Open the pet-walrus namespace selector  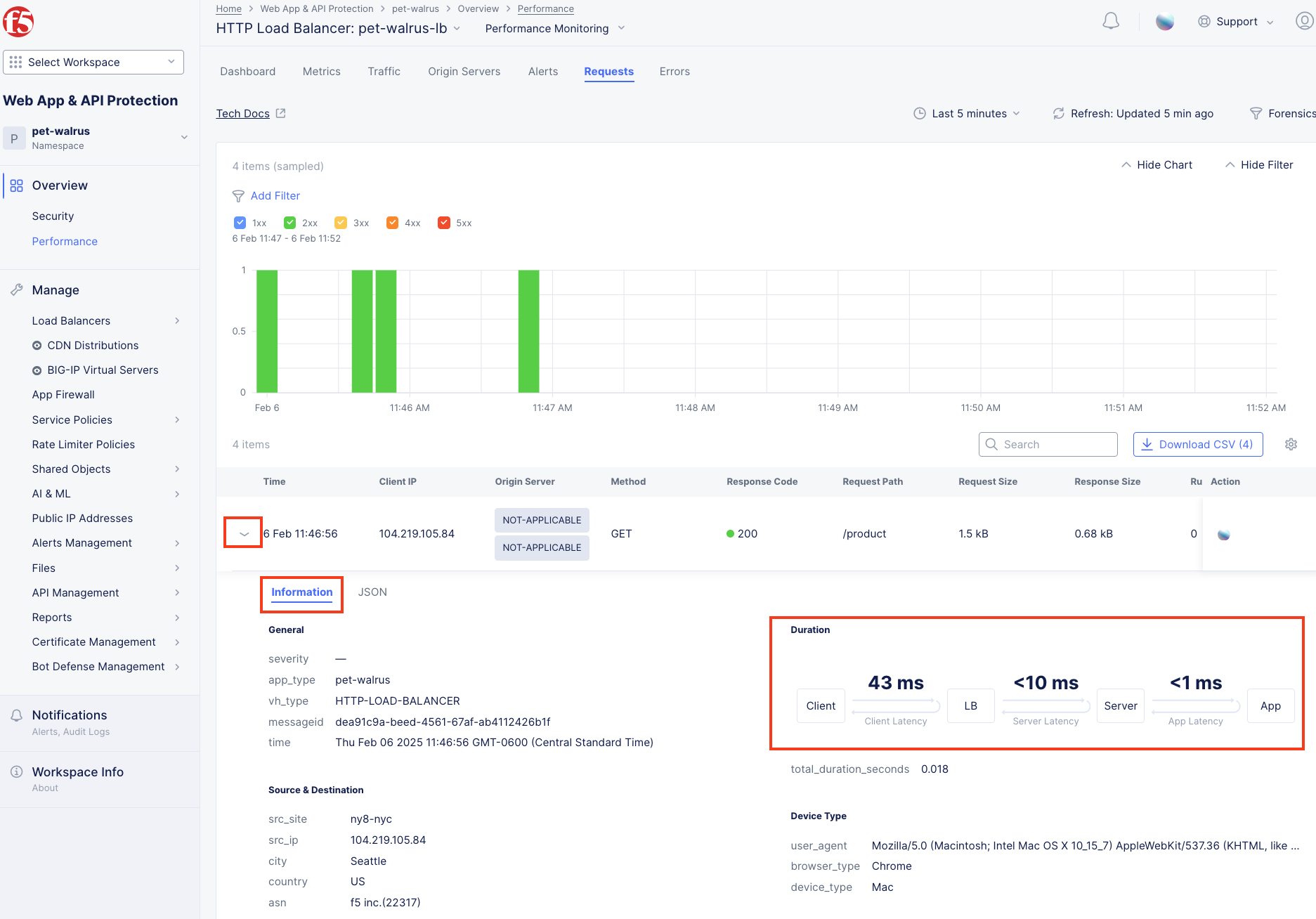96,138
